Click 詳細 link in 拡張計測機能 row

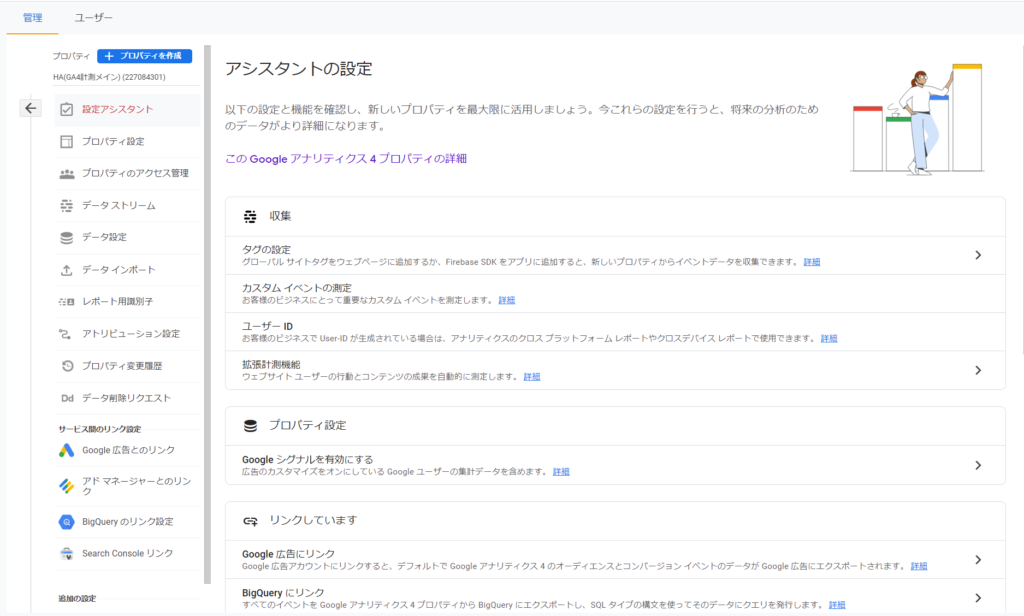[532, 377]
